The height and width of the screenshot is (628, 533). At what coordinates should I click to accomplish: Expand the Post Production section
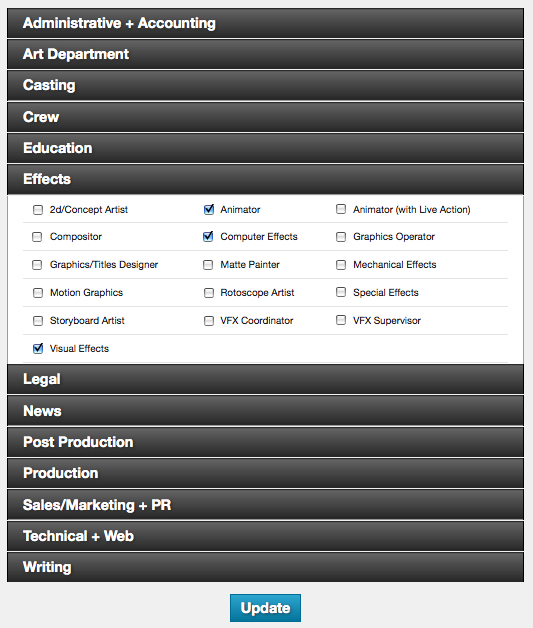265,442
